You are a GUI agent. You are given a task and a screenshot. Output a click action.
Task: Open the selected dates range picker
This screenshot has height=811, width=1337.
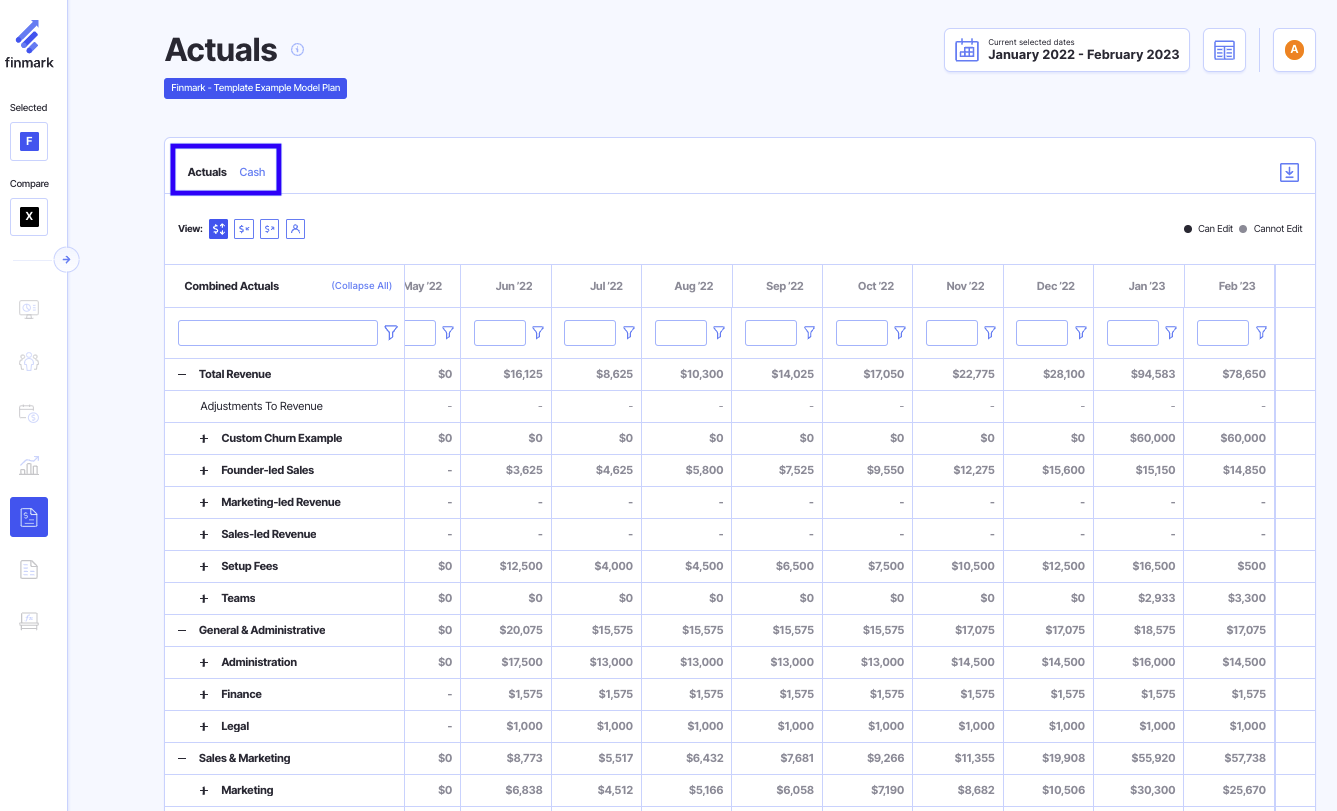[1066, 50]
